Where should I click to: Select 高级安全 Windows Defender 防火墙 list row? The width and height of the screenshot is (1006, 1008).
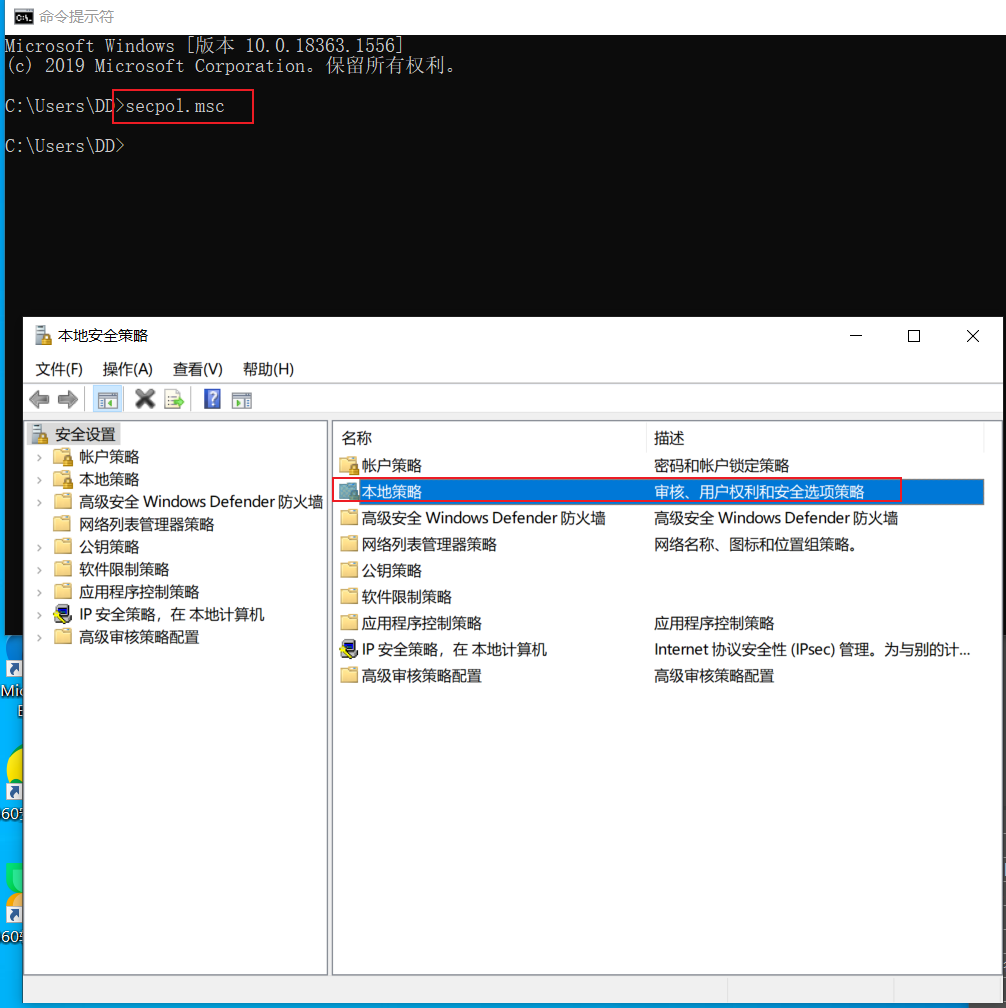(660, 518)
